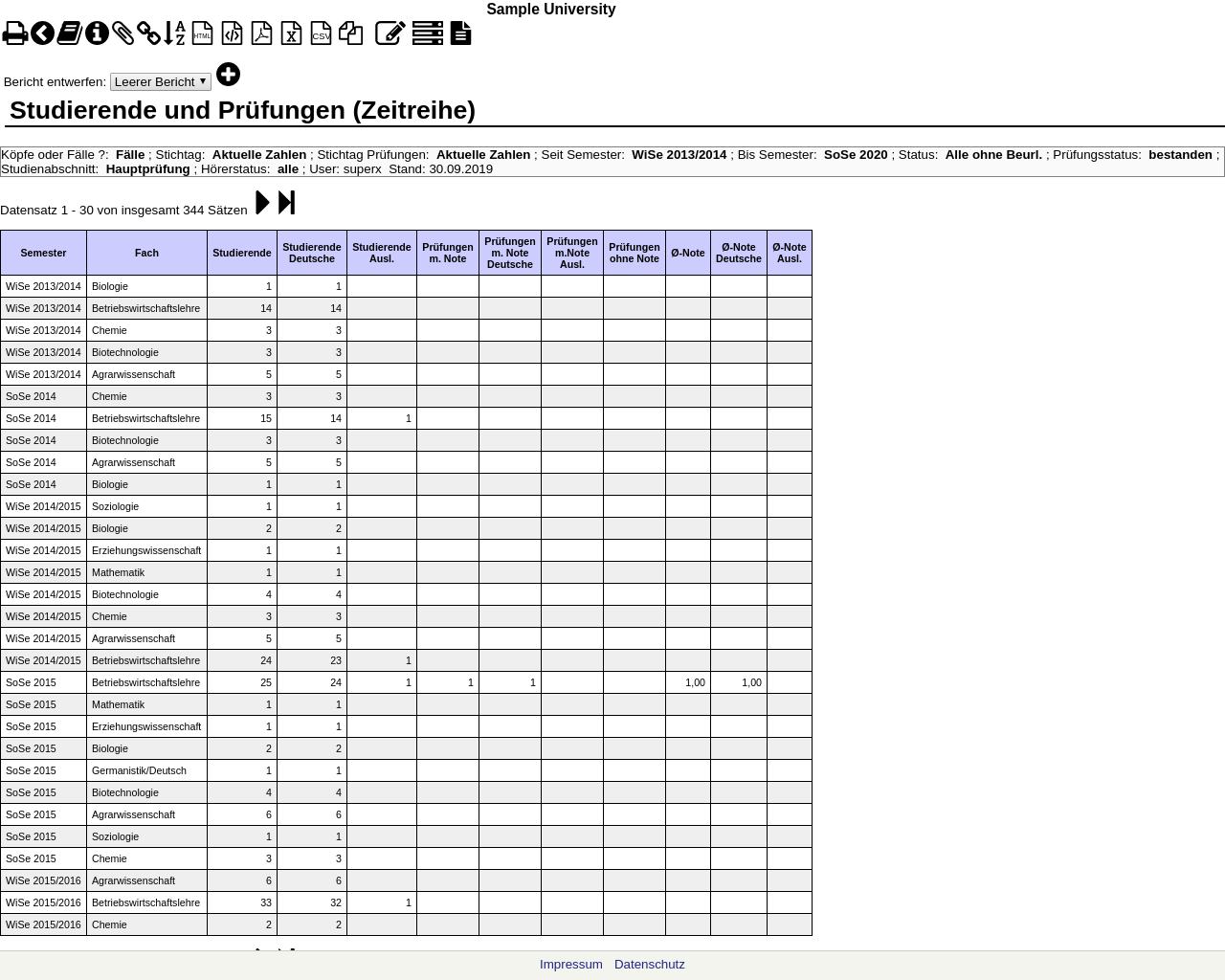This screenshot has width=1225, height=980.
Task: Click the plus icon beside Leerer Bericht
Action: pyautogui.click(x=228, y=74)
